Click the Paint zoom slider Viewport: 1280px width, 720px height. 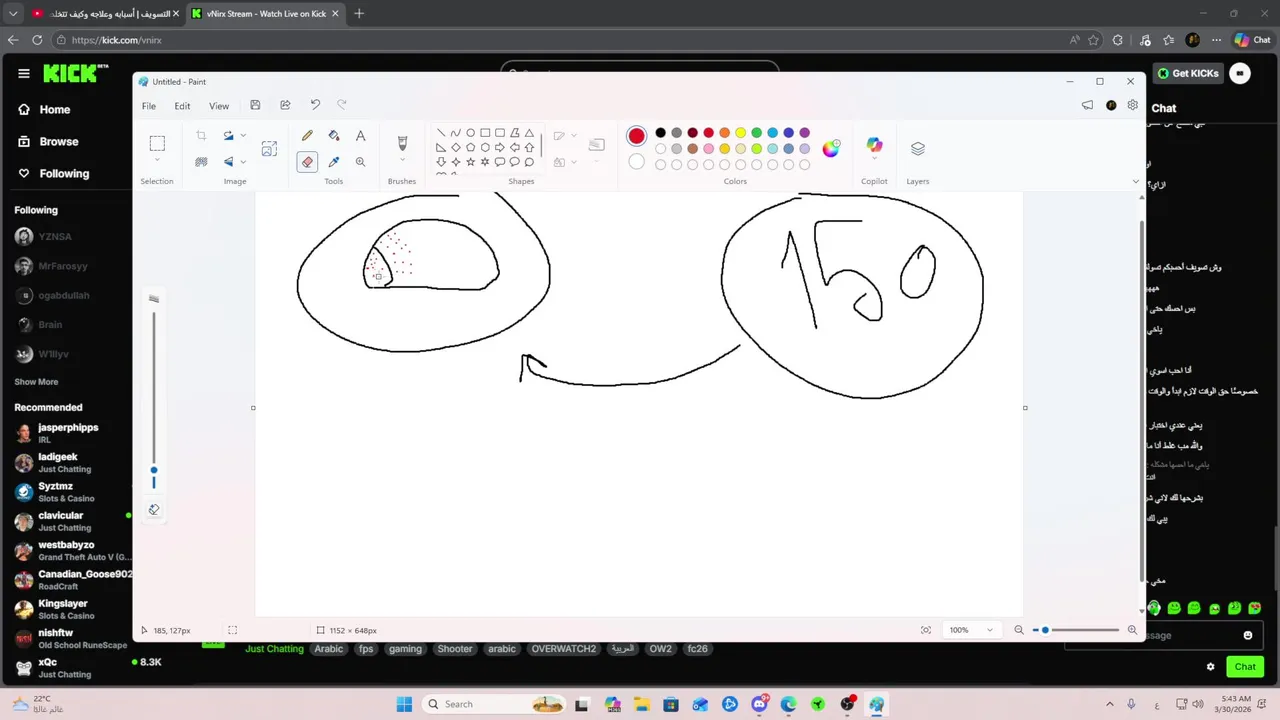1078,630
